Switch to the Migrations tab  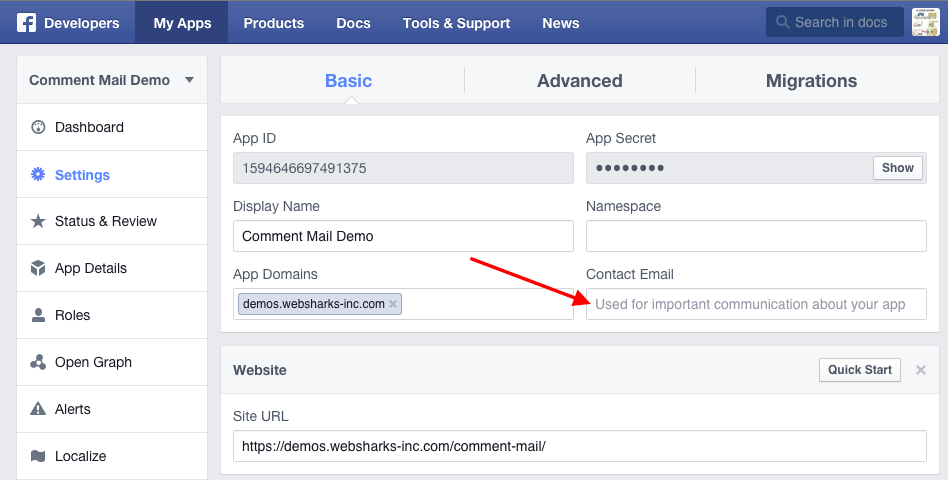(811, 80)
